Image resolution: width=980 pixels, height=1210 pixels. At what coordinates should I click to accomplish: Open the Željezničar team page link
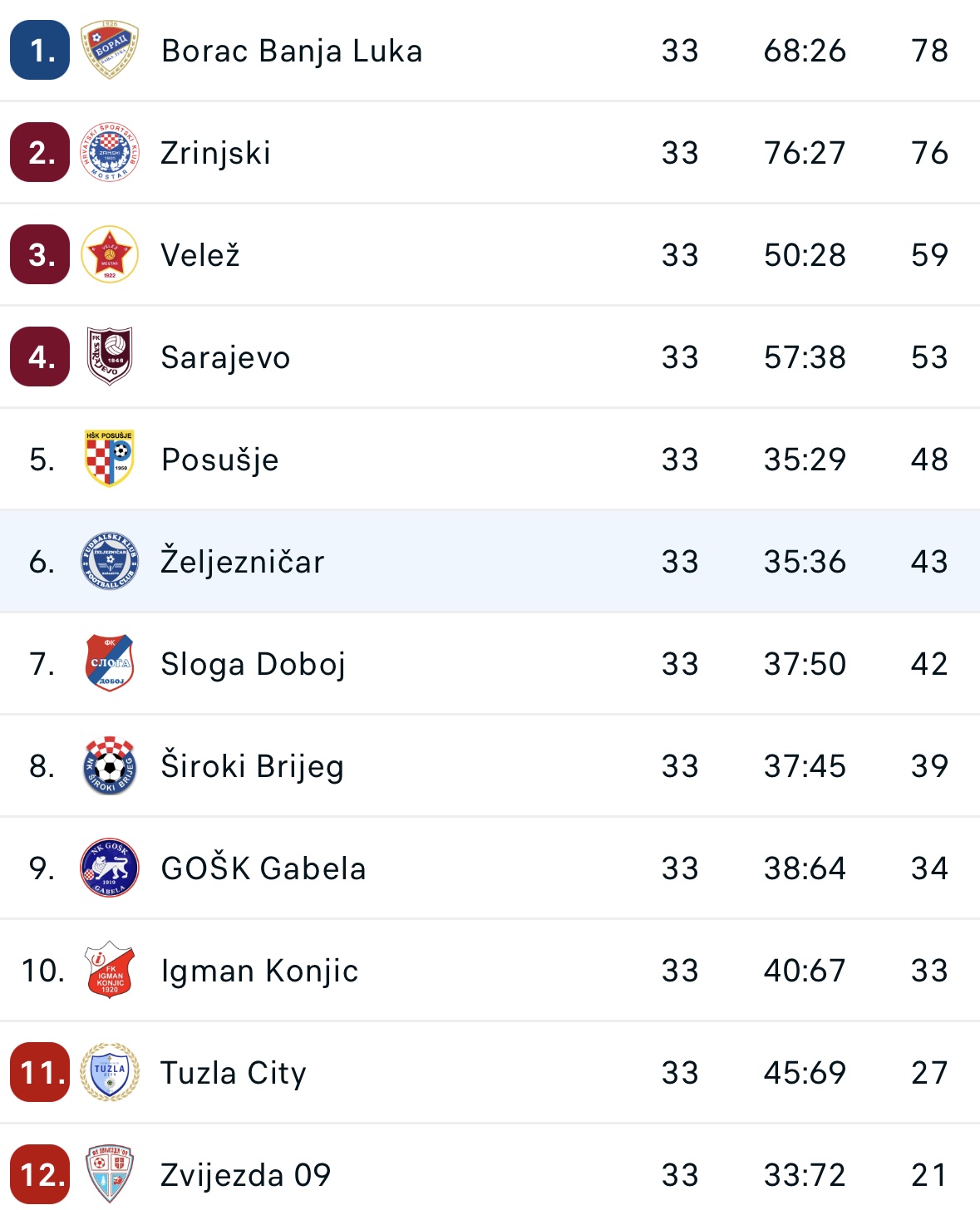pos(243,562)
